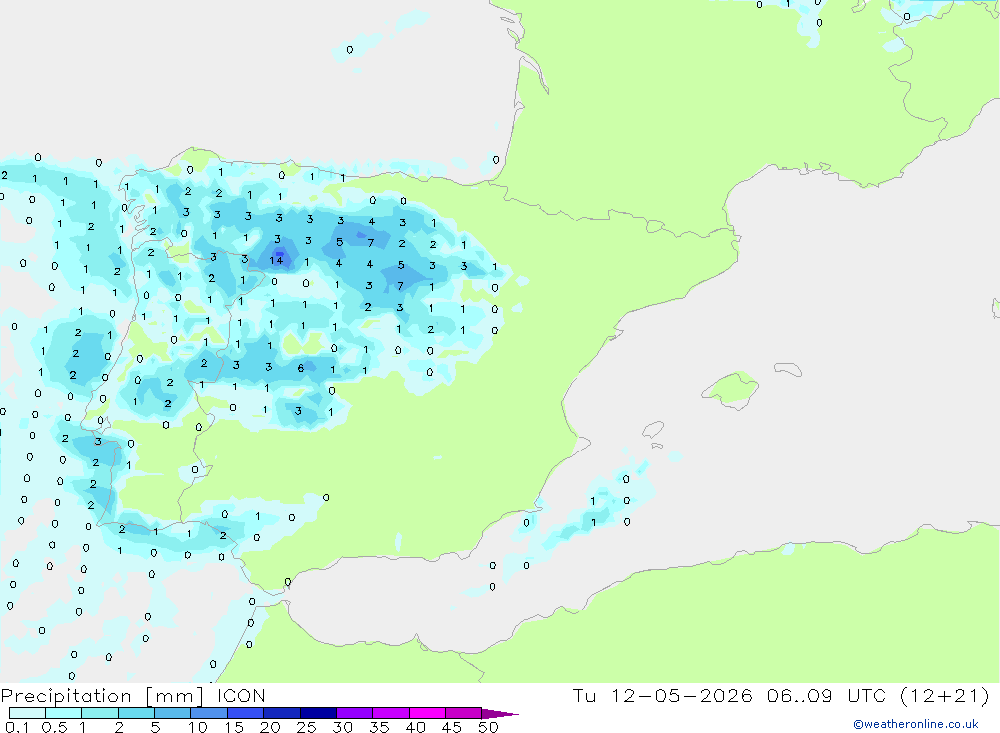This screenshot has height=733, width=1000.
Task: Click the Mallorca island on the map
Action: point(731,389)
